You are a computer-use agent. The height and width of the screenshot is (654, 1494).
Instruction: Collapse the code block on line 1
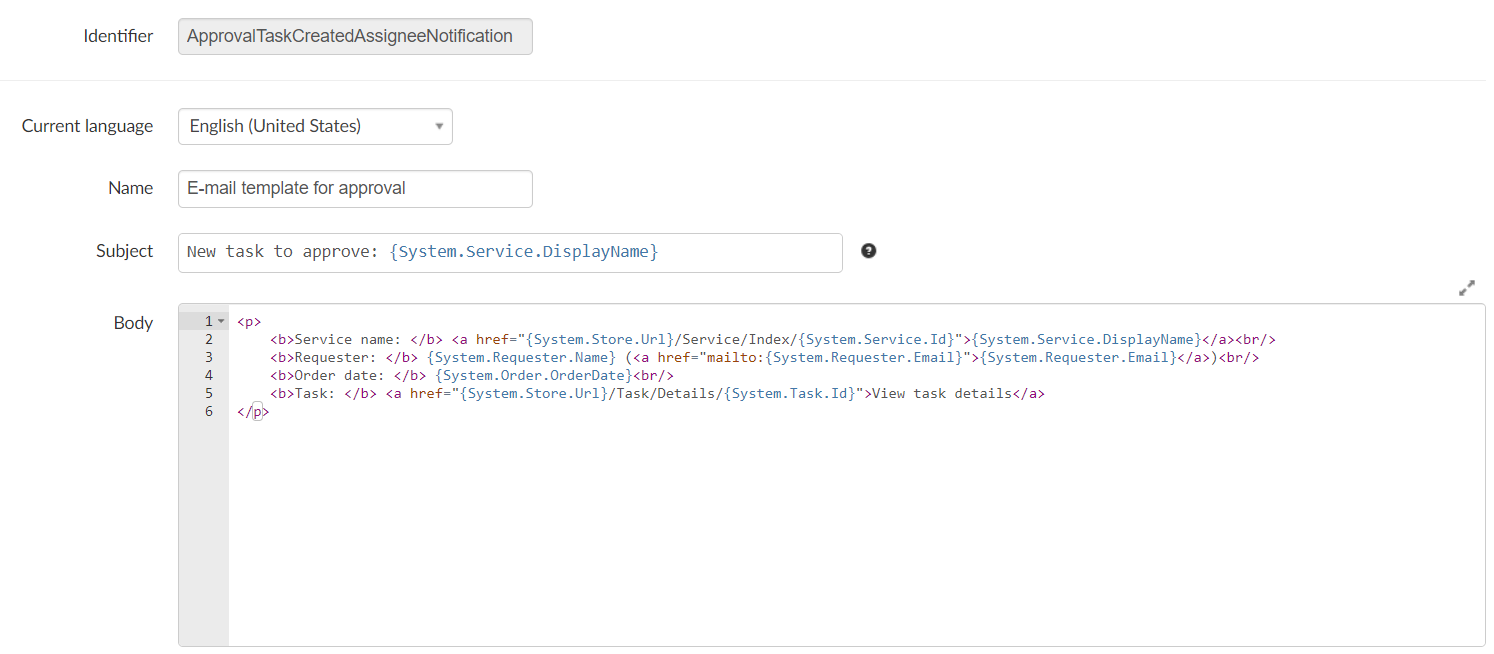pyautogui.click(x=222, y=320)
